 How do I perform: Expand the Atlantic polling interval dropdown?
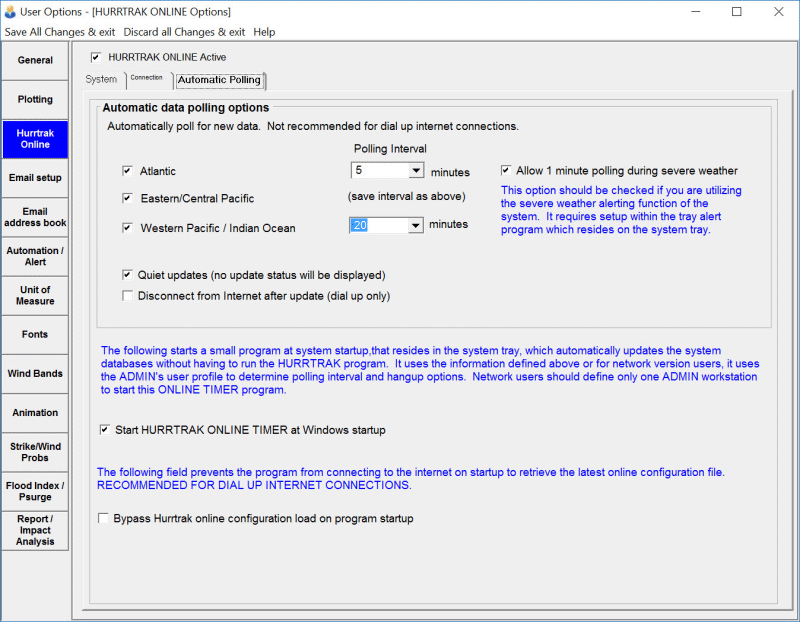pos(416,171)
